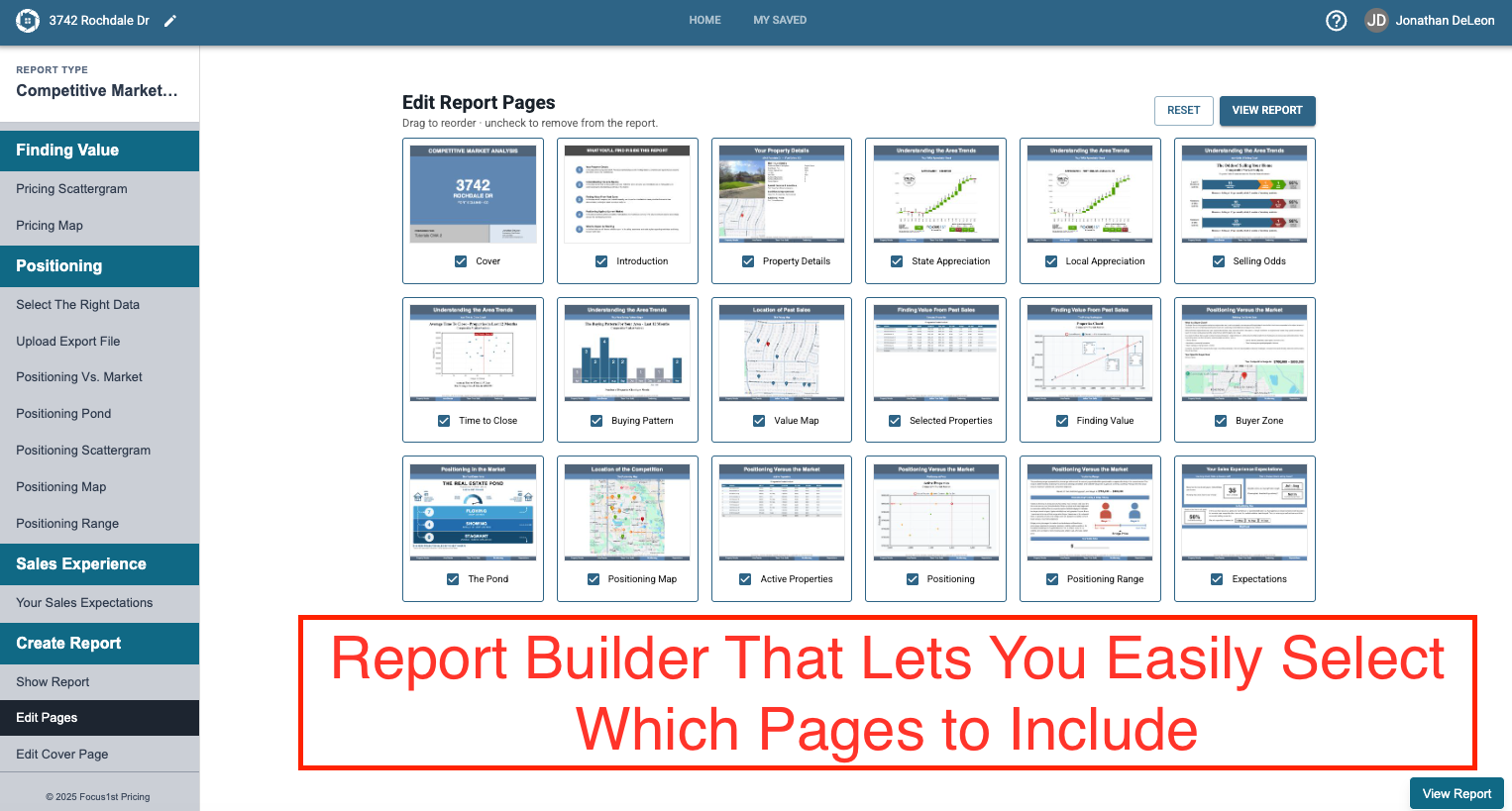Toggle the Property Details checkbox
Image resolution: width=1512 pixels, height=811 pixels.
[748, 261]
